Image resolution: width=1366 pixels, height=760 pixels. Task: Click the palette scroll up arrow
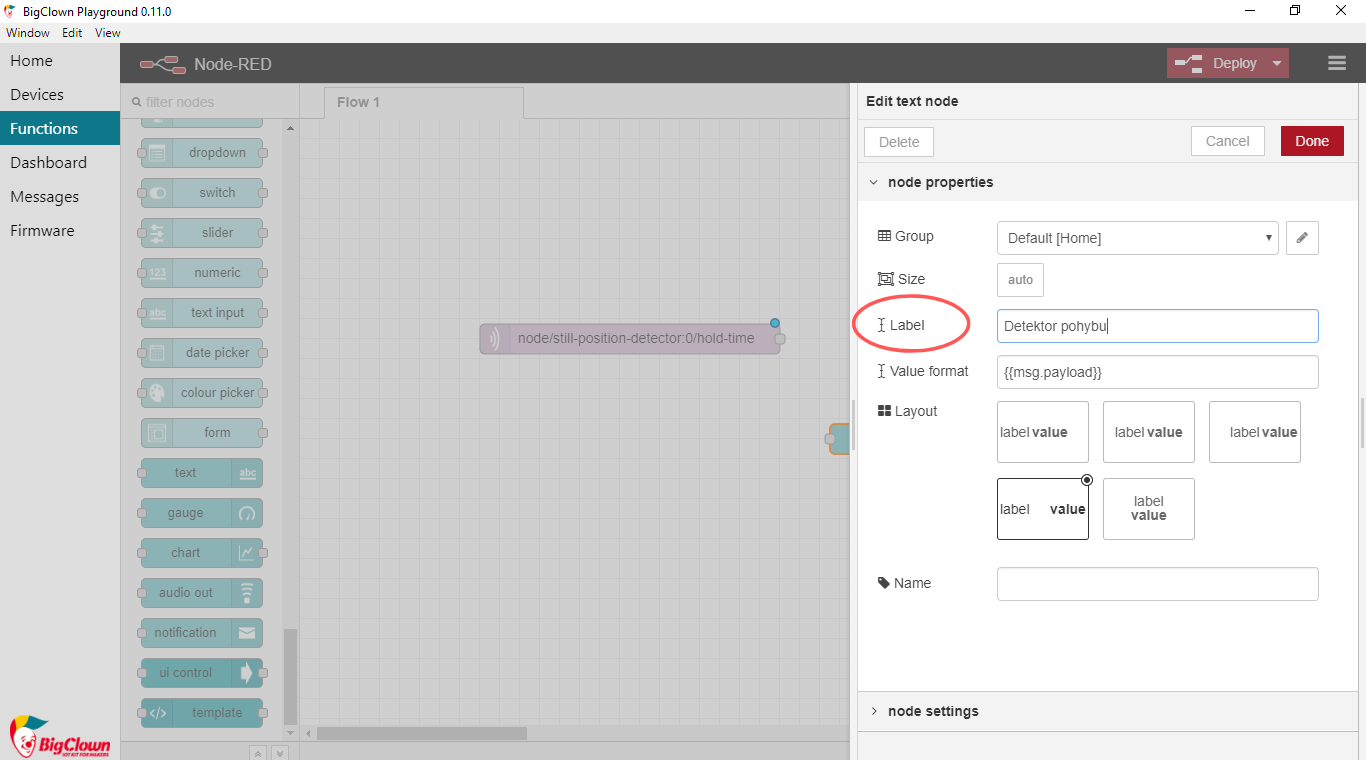pos(291,128)
